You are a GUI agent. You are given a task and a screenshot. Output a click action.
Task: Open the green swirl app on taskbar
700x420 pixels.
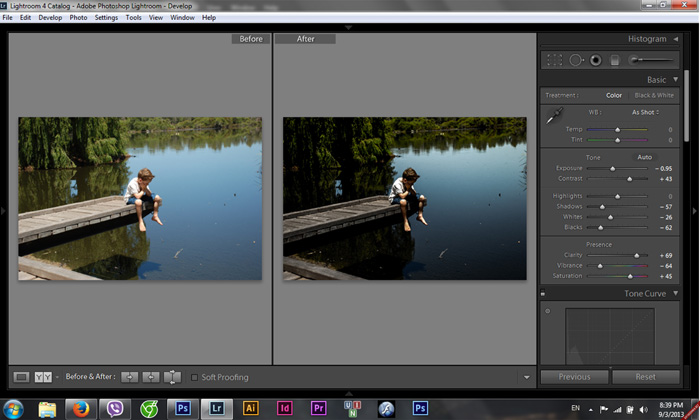coord(149,409)
